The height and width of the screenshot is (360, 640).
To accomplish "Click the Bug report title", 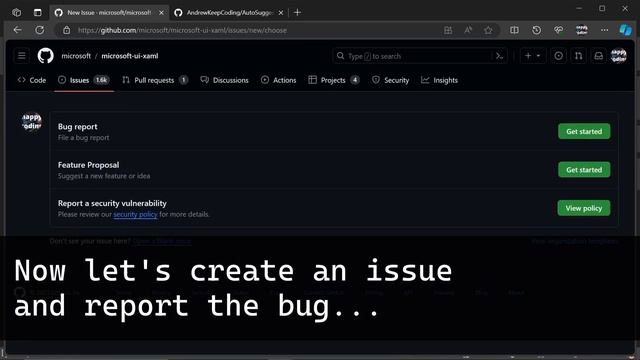I will tap(78, 127).
